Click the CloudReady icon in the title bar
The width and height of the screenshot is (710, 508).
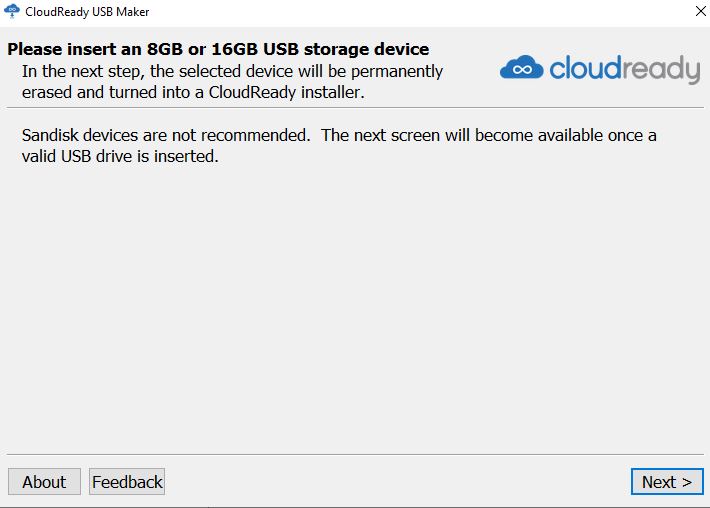(x=12, y=12)
